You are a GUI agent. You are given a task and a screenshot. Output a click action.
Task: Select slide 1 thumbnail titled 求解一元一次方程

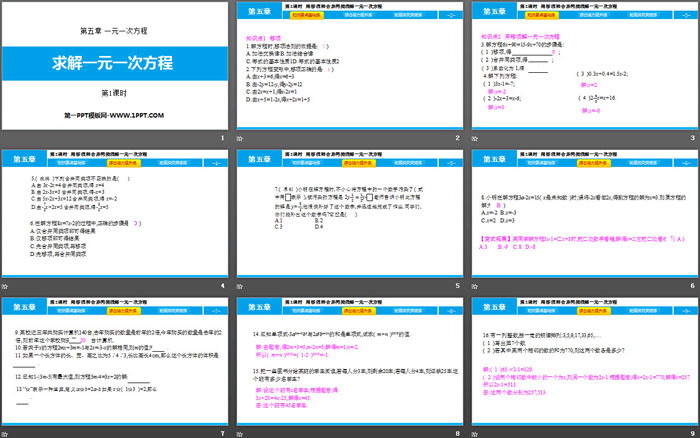pyautogui.click(x=115, y=66)
